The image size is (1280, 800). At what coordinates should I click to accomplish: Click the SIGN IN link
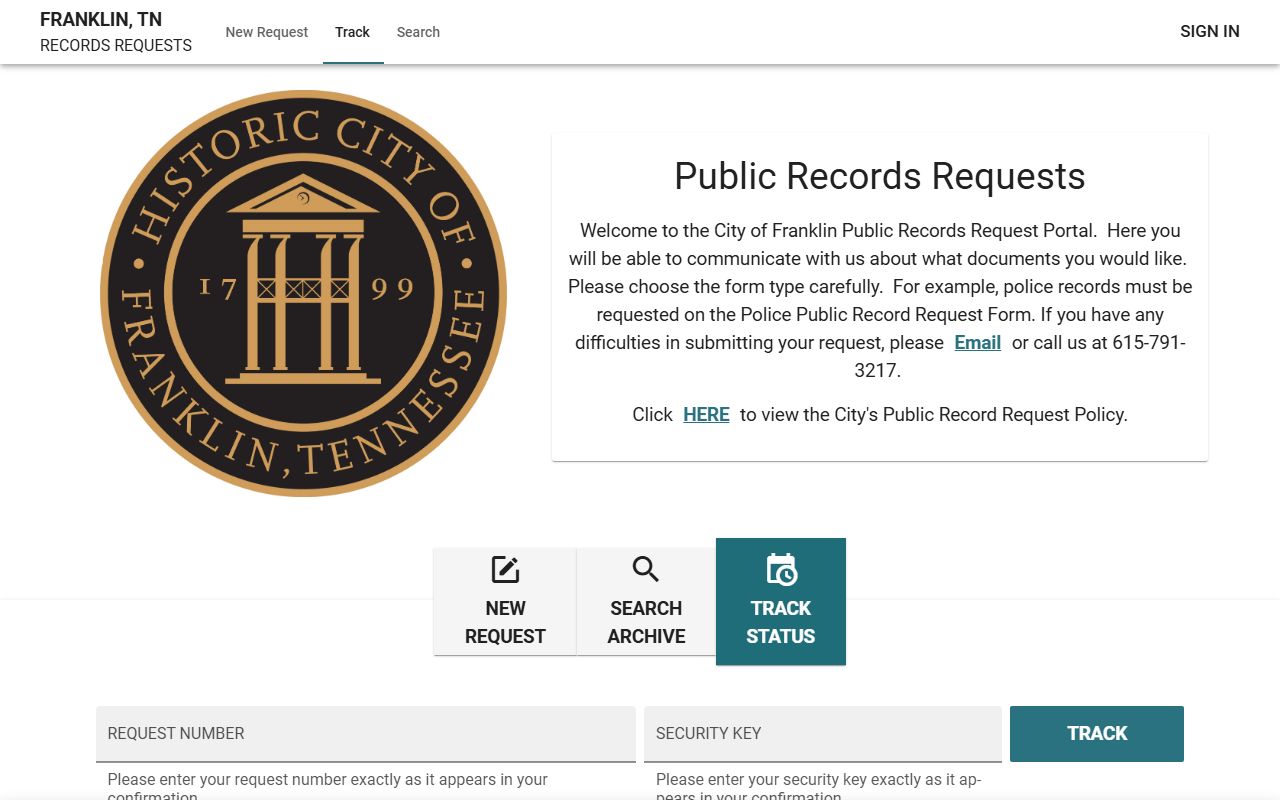click(x=1210, y=31)
